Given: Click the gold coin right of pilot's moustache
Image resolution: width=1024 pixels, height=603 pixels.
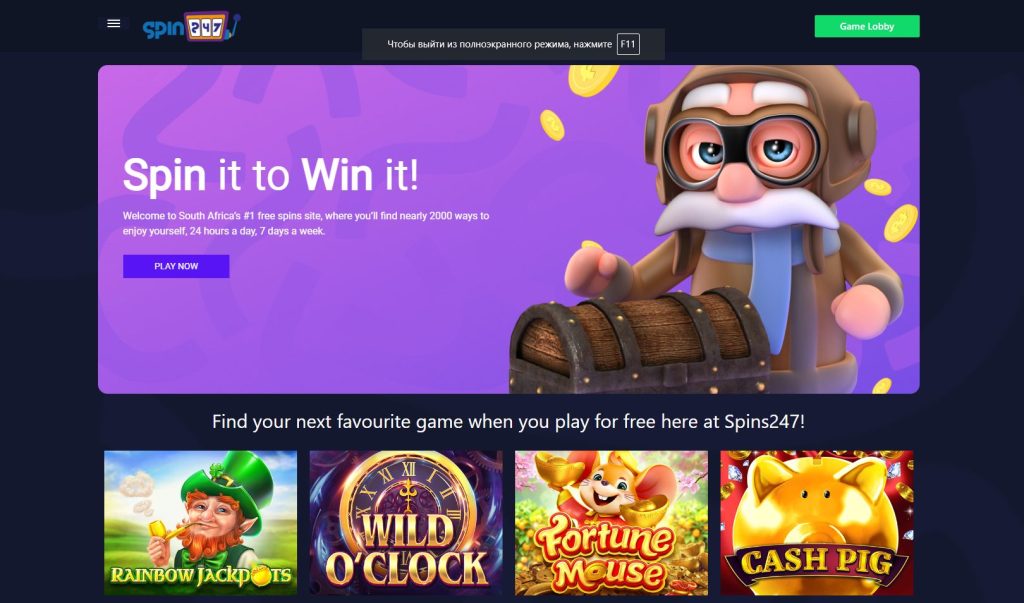Looking at the screenshot, I should [x=901, y=223].
